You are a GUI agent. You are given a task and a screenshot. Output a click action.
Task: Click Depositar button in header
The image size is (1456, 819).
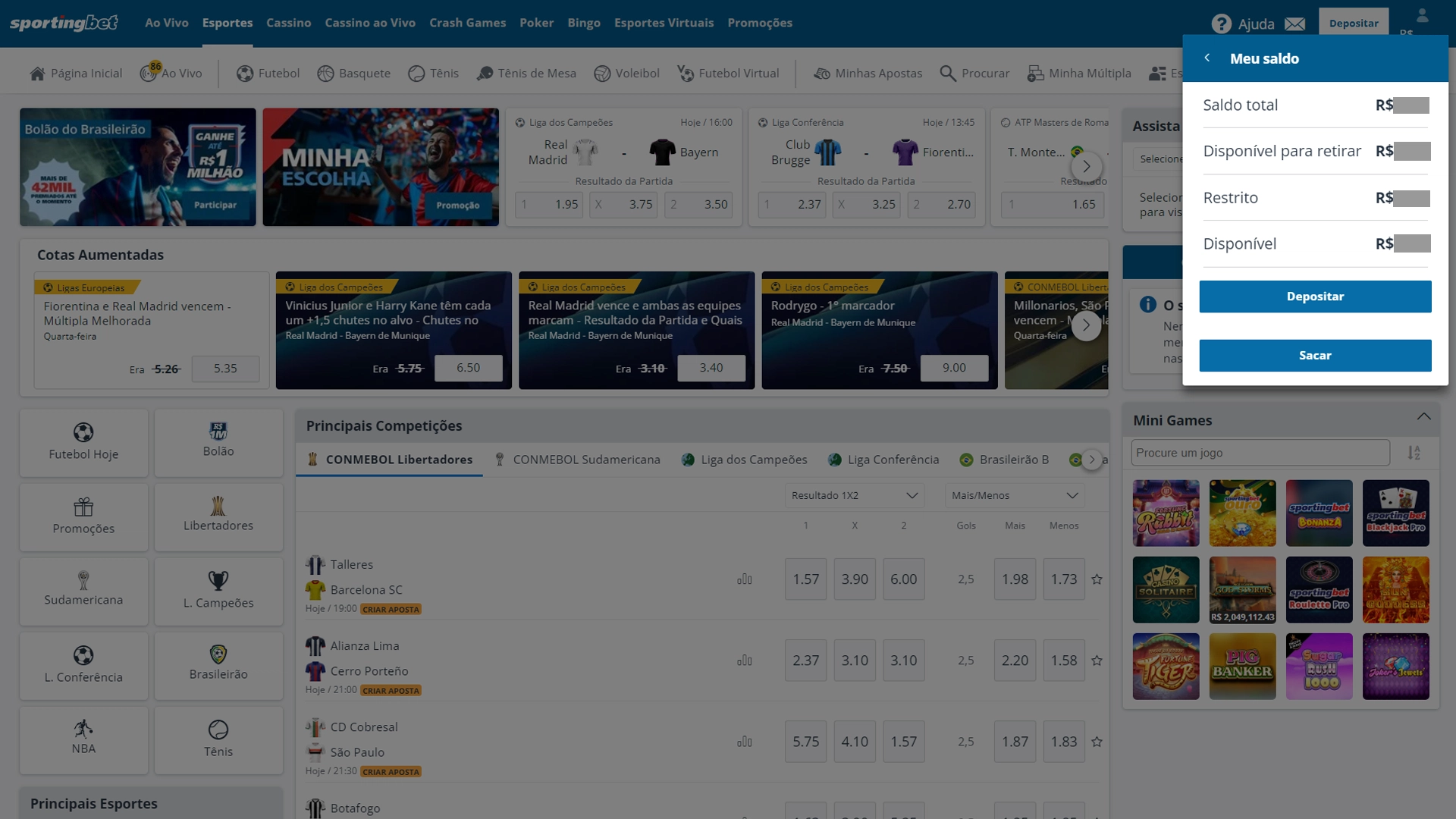coord(1354,23)
